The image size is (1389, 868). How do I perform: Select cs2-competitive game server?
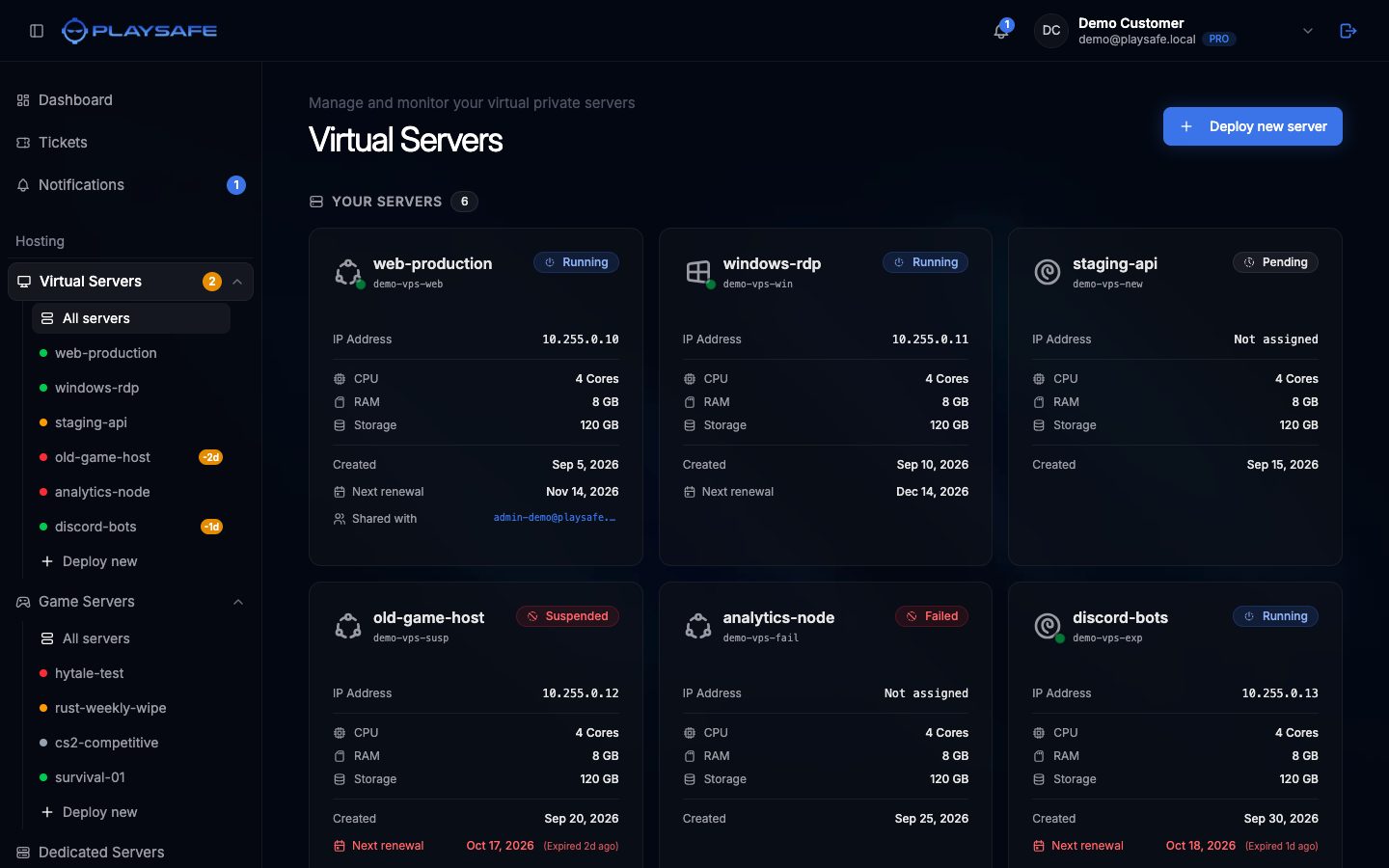pos(131,743)
